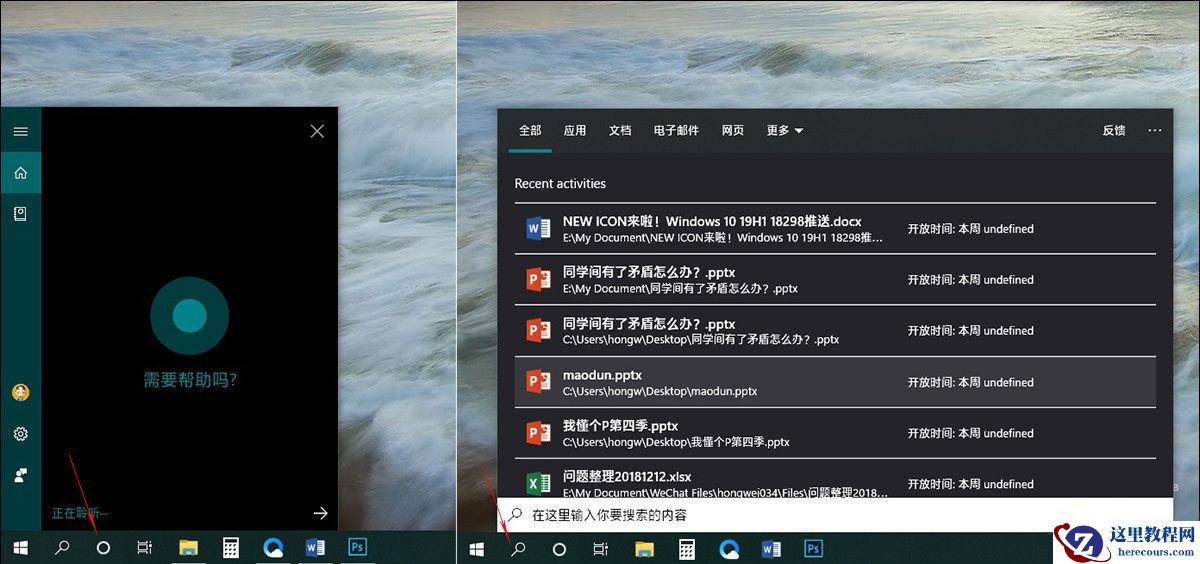Image resolution: width=1200 pixels, height=564 pixels.
Task: Open the Cortana feedback icon
Action: tap(20, 476)
